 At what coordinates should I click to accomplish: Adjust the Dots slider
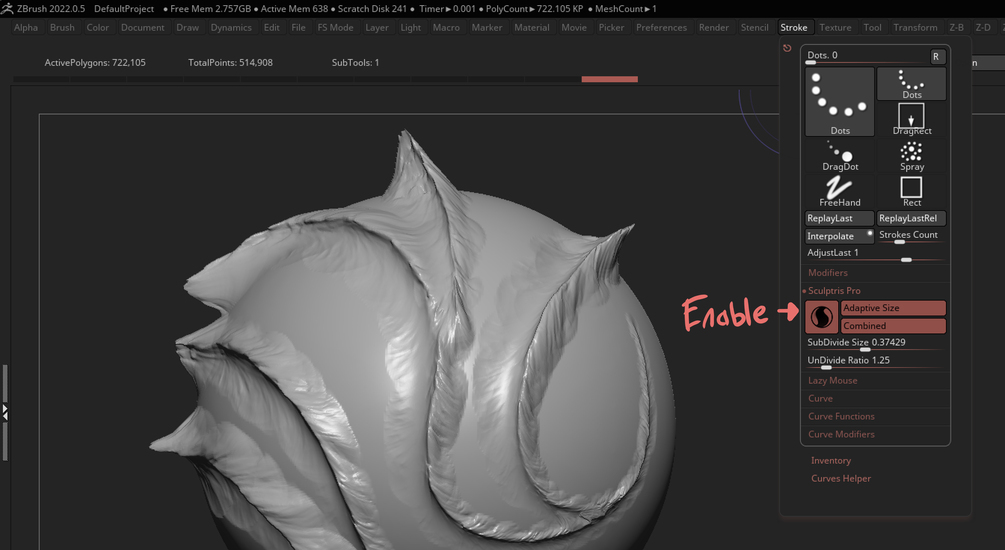pyautogui.click(x=867, y=56)
